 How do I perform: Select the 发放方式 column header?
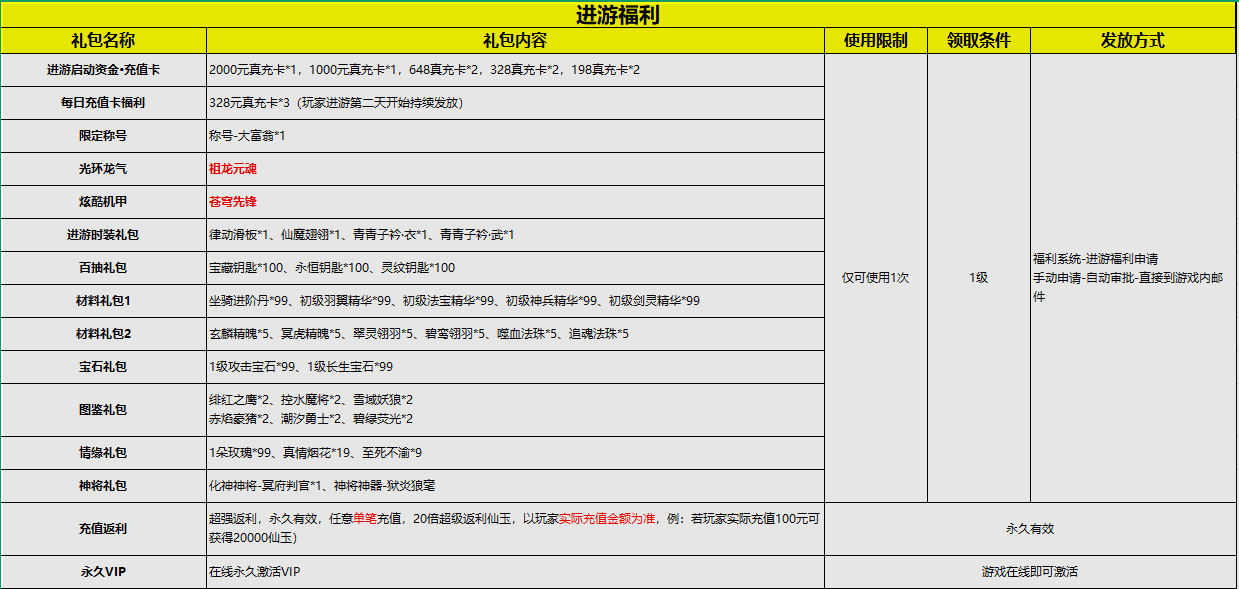pyautogui.click(x=1132, y=41)
